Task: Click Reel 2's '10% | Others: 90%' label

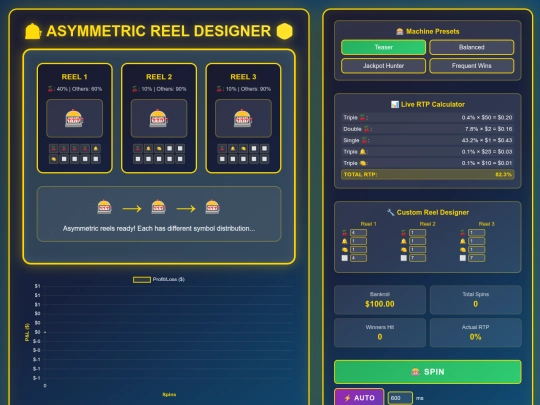Action: tap(159, 89)
